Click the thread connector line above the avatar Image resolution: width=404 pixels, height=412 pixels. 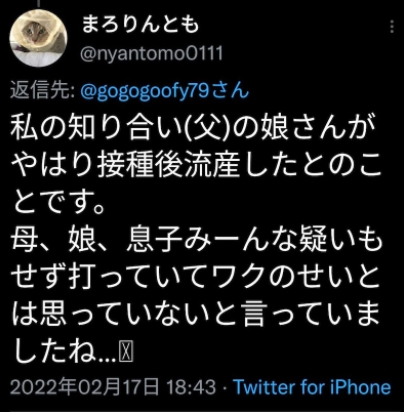coord(38,3)
